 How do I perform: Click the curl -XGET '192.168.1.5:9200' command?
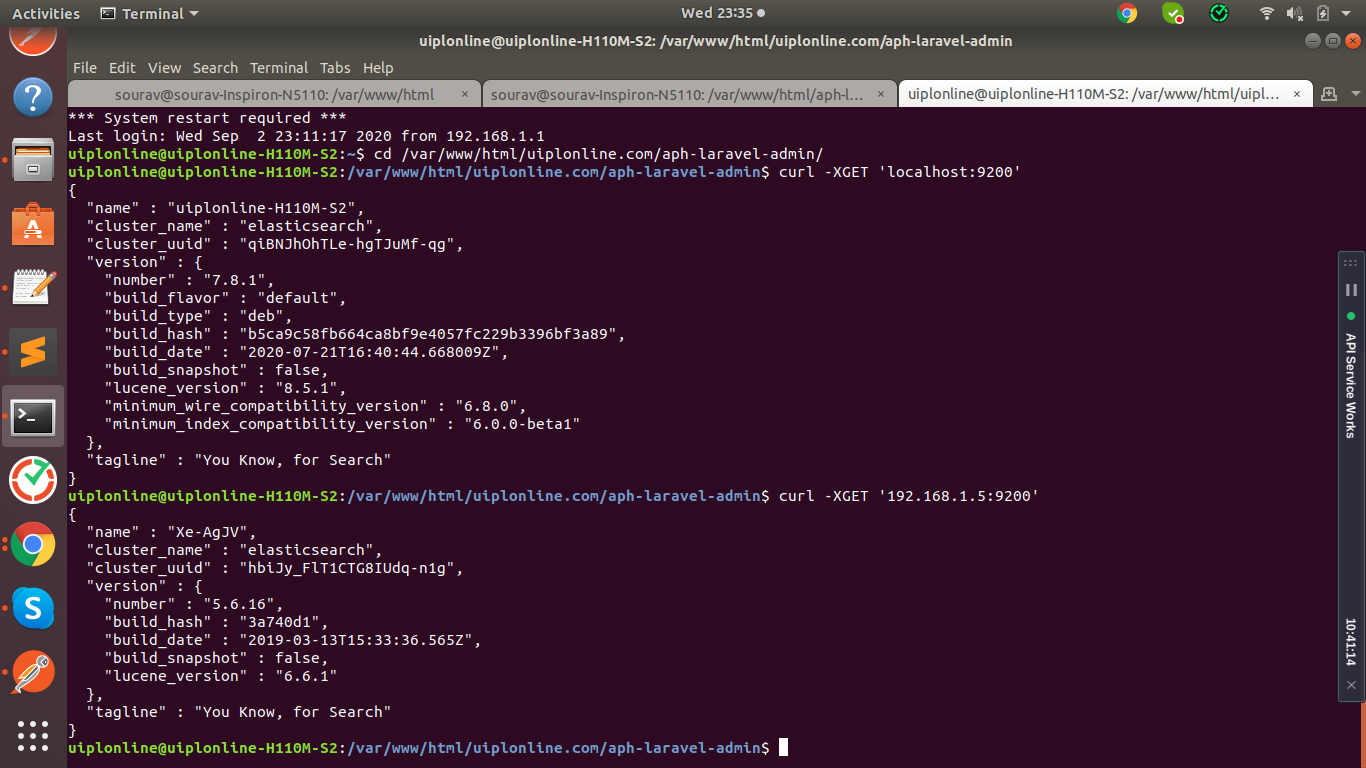coord(908,496)
